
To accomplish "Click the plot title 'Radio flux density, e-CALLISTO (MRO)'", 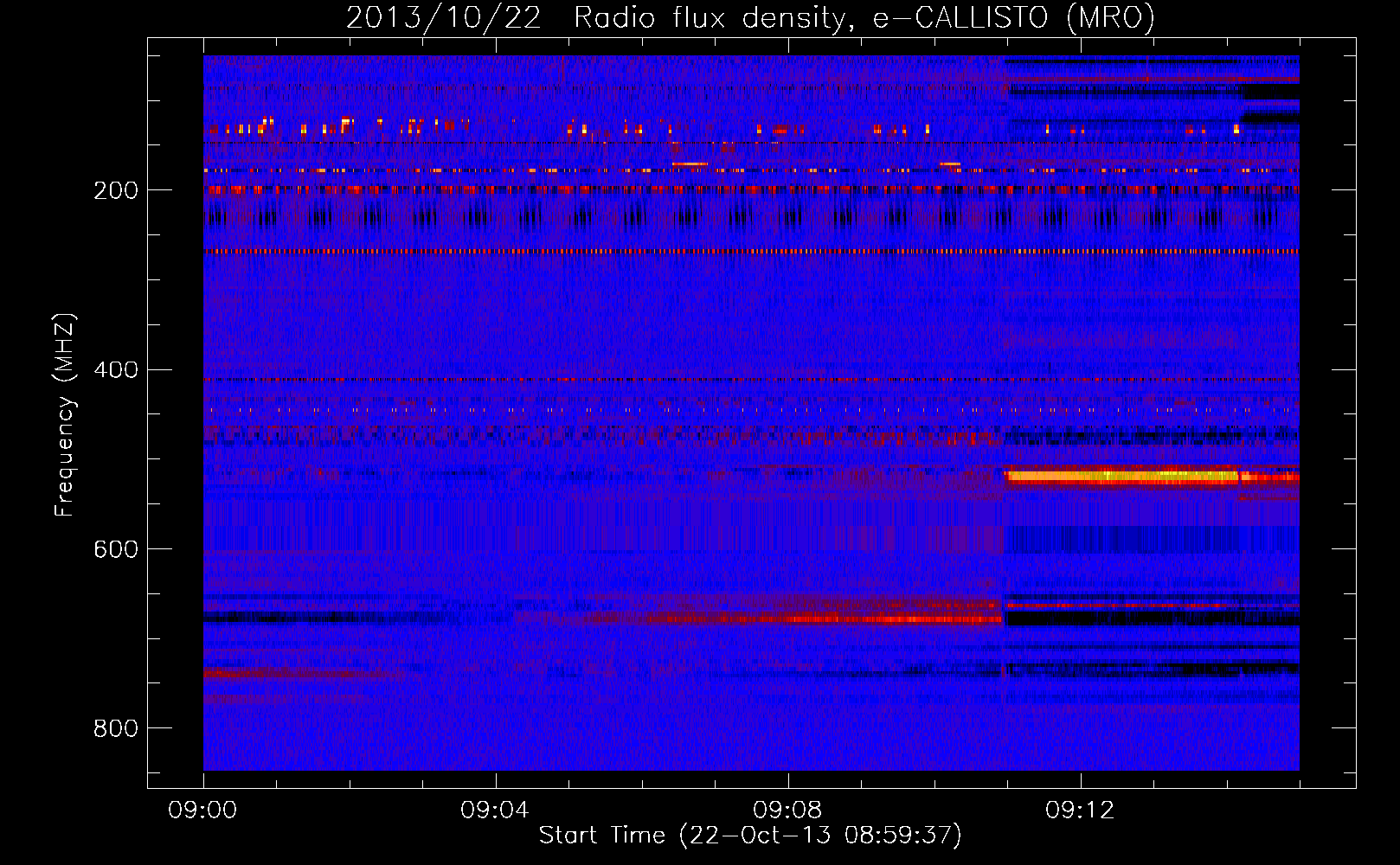I will [864, 17].
